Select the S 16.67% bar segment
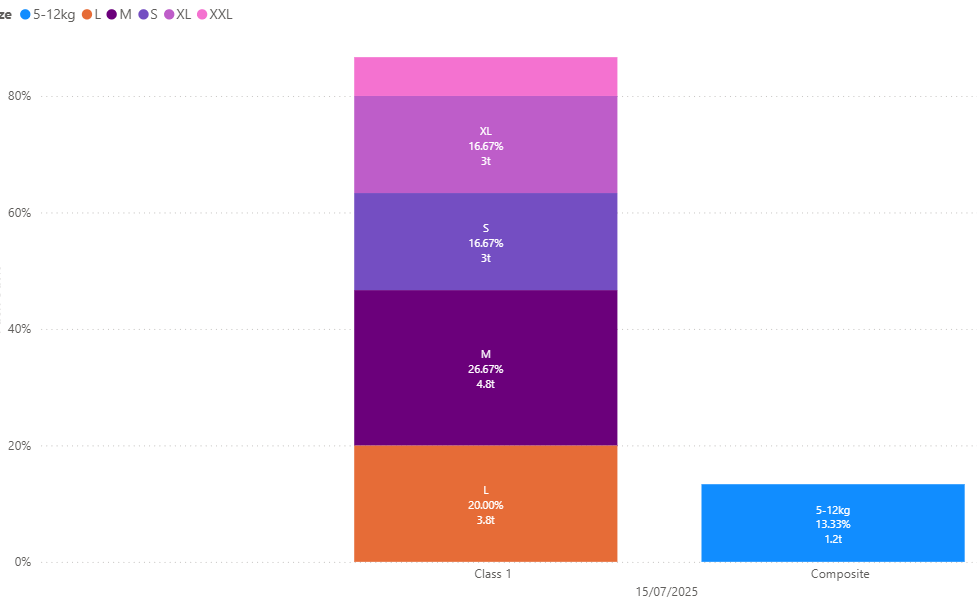This screenshot has height=598, width=977. (485, 242)
